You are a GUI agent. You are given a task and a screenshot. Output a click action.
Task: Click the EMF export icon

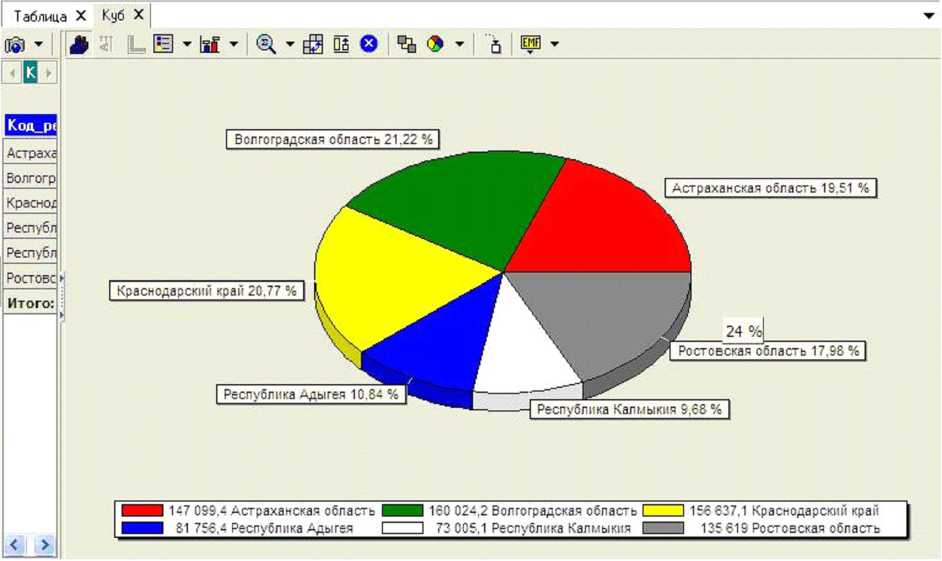[x=530, y=44]
